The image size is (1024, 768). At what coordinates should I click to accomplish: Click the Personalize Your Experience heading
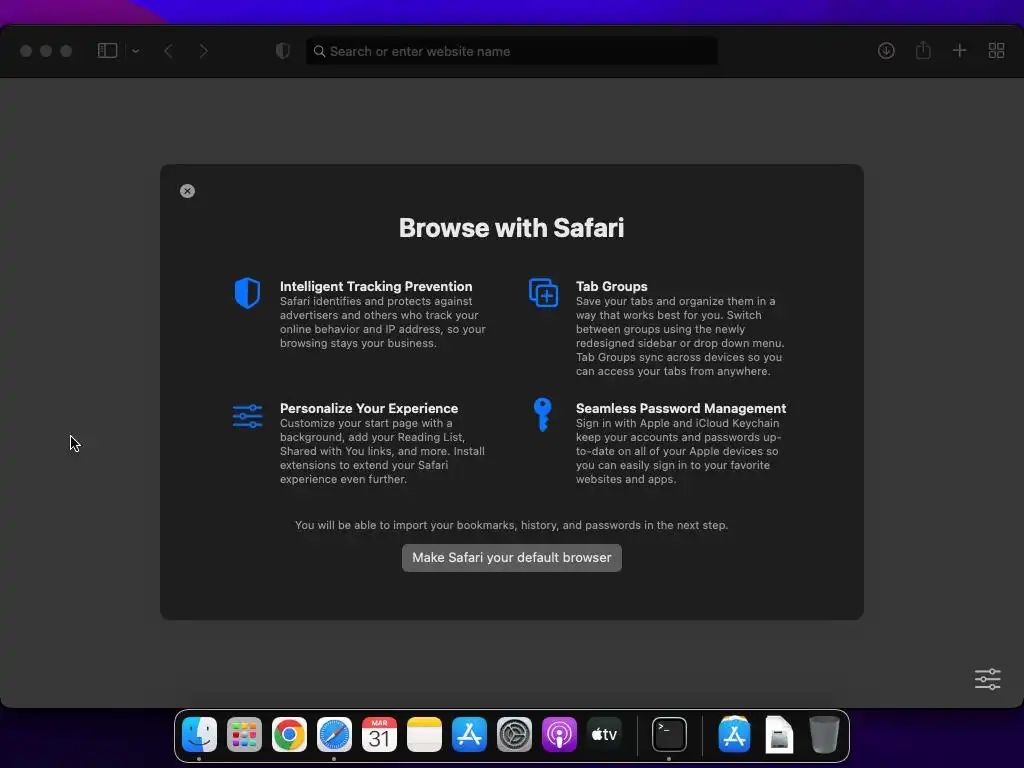(x=369, y=408)
